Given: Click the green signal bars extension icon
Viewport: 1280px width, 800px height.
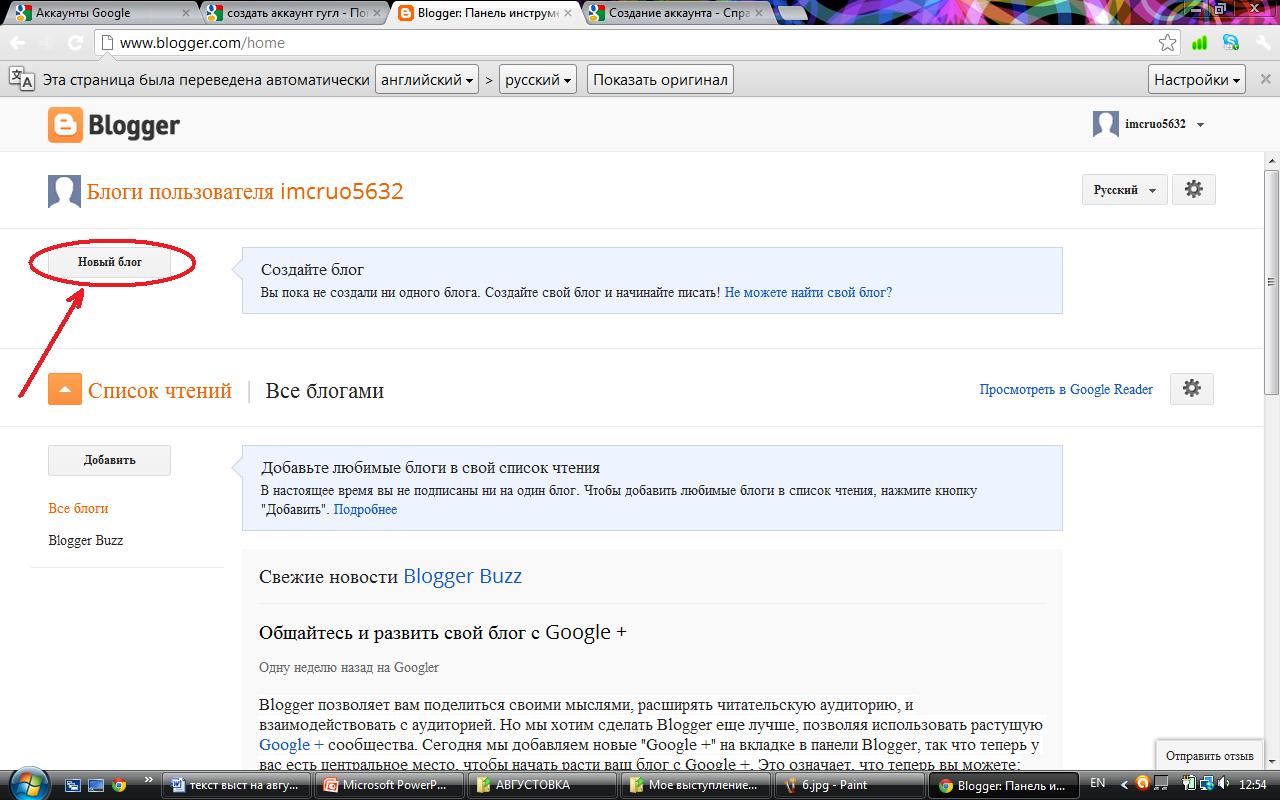Looking at the screenshot, I should pyautogui.click(x=1200, y=43).
